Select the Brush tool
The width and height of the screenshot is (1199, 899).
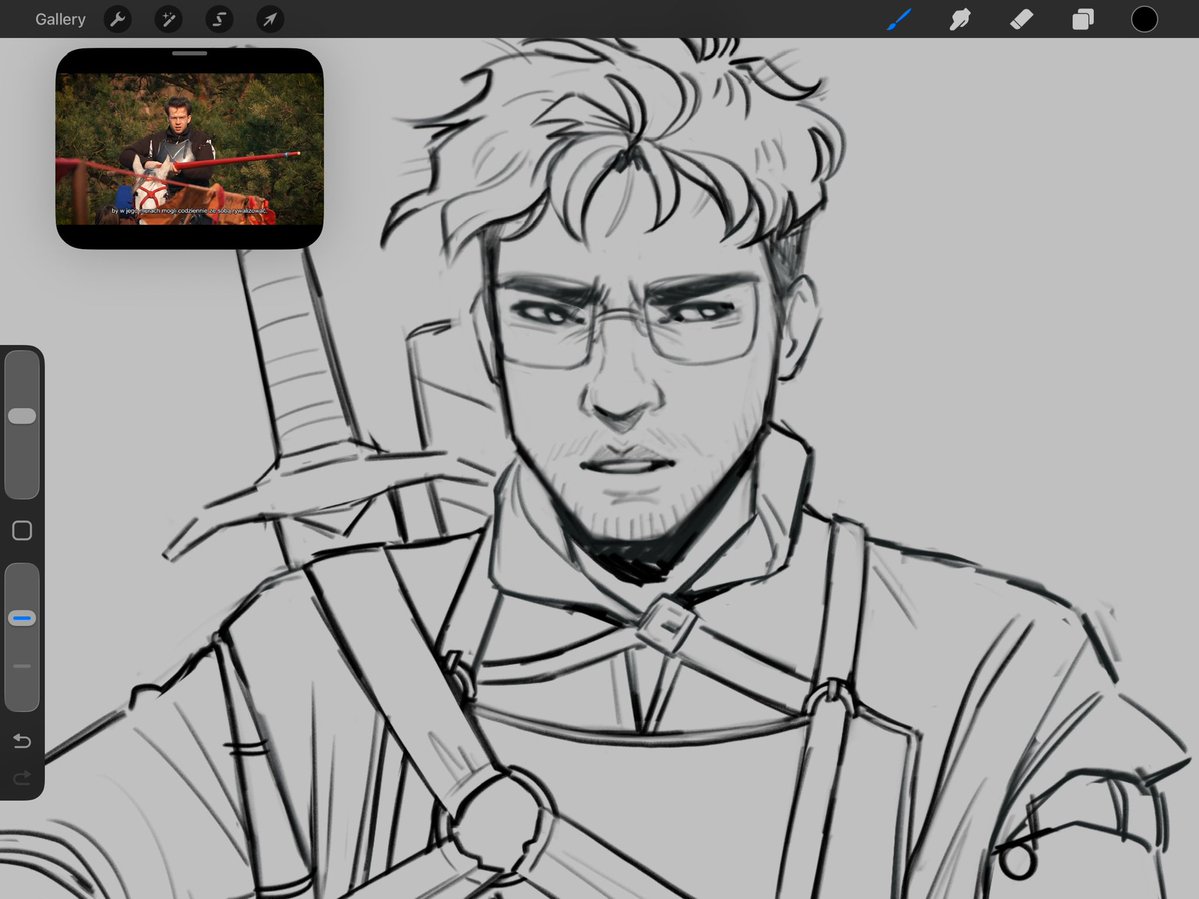tap(899, 19)
